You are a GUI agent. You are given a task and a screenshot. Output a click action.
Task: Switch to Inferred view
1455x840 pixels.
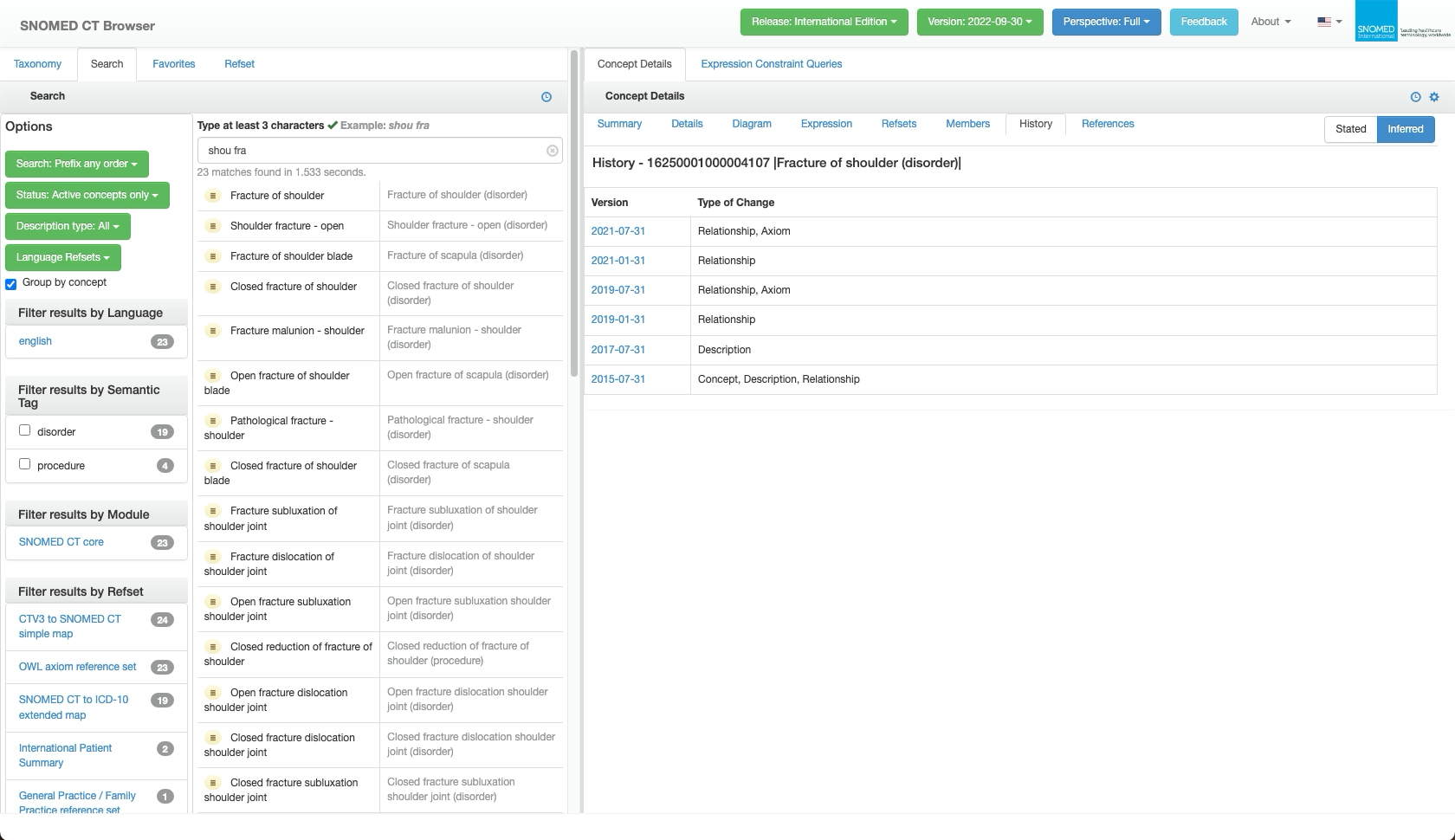[1405, 129]
